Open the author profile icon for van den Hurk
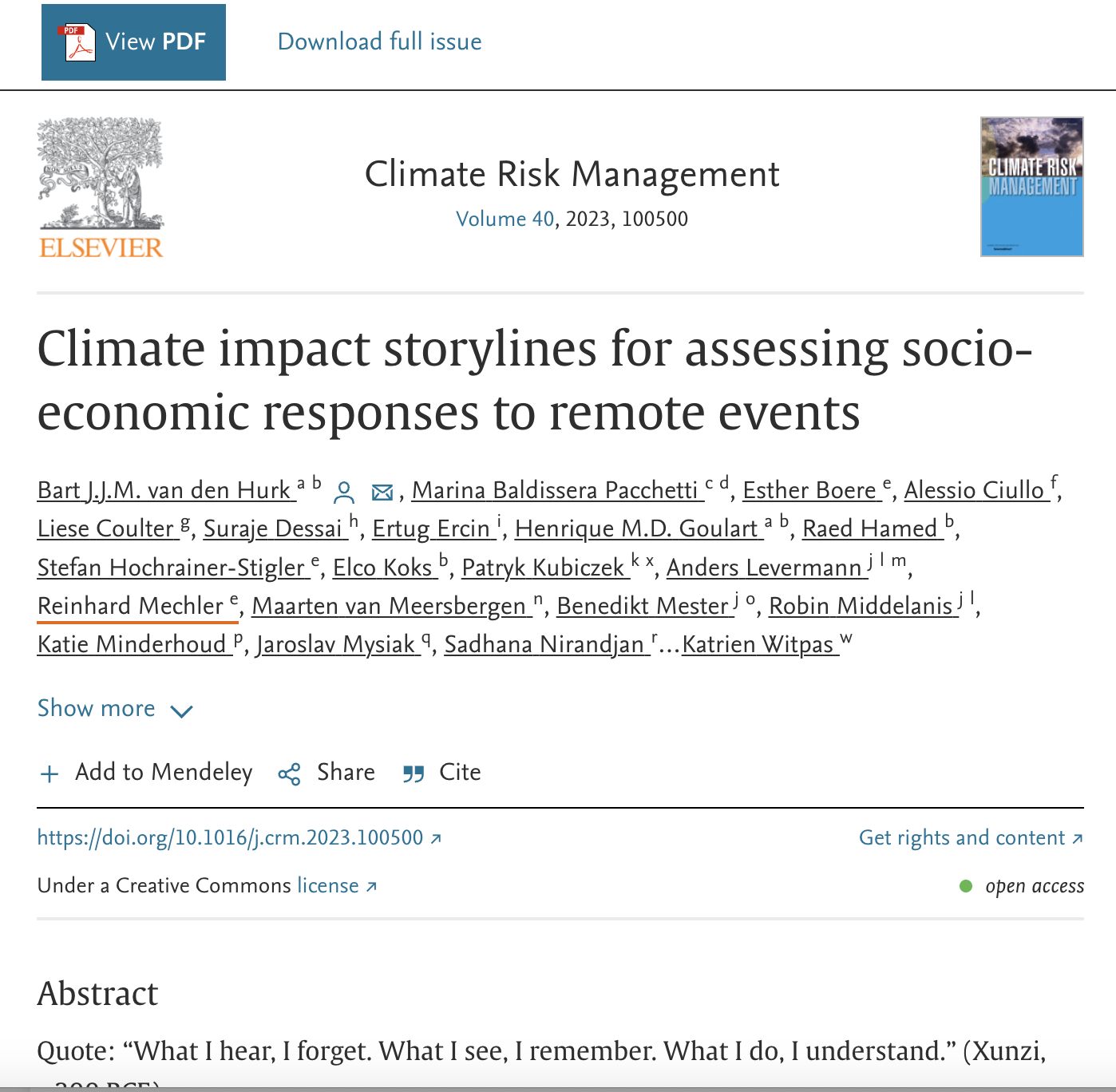1116x1092 pixels. [x=343, y=493]
